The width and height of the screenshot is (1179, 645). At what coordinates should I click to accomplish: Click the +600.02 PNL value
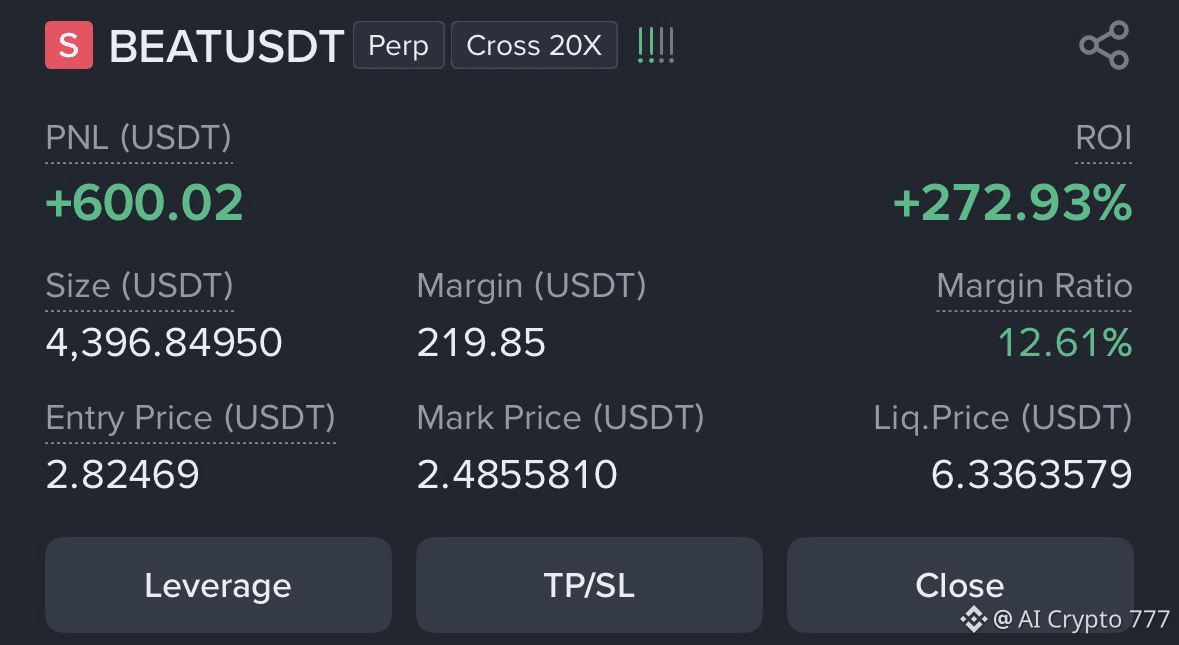pyautogui.click(x=144, y=203)
